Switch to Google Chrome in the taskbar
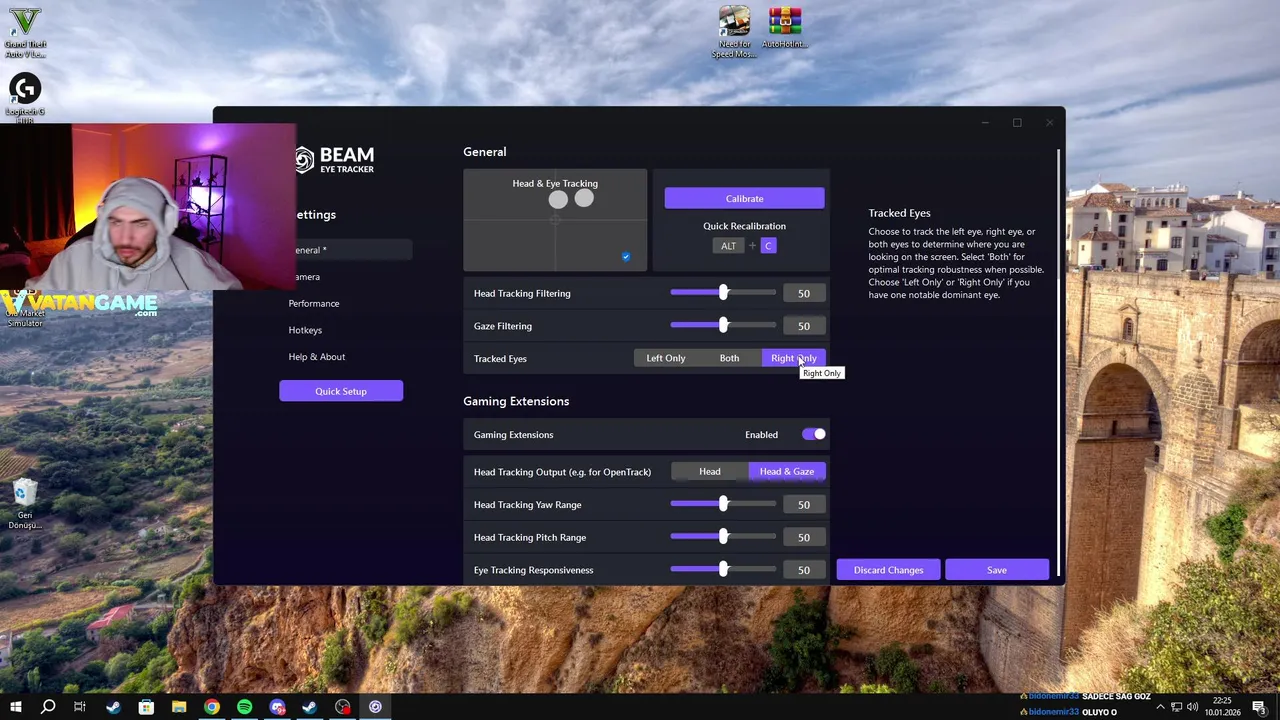 (x=212, y=707)
